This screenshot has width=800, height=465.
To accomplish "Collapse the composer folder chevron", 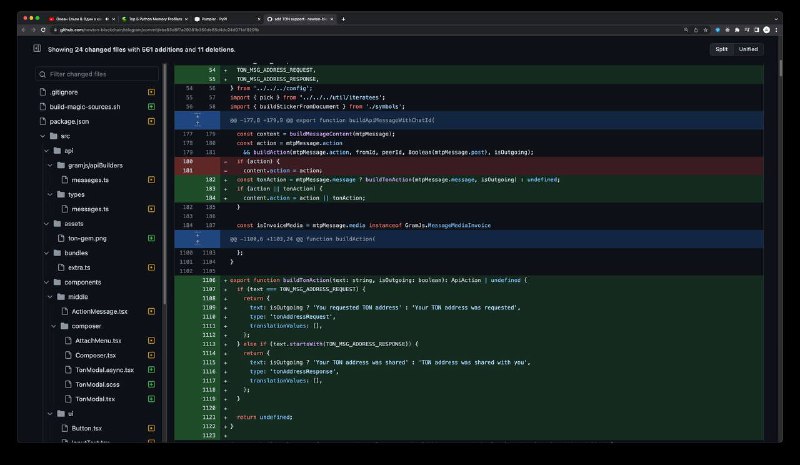I will [x=54, y=326].
